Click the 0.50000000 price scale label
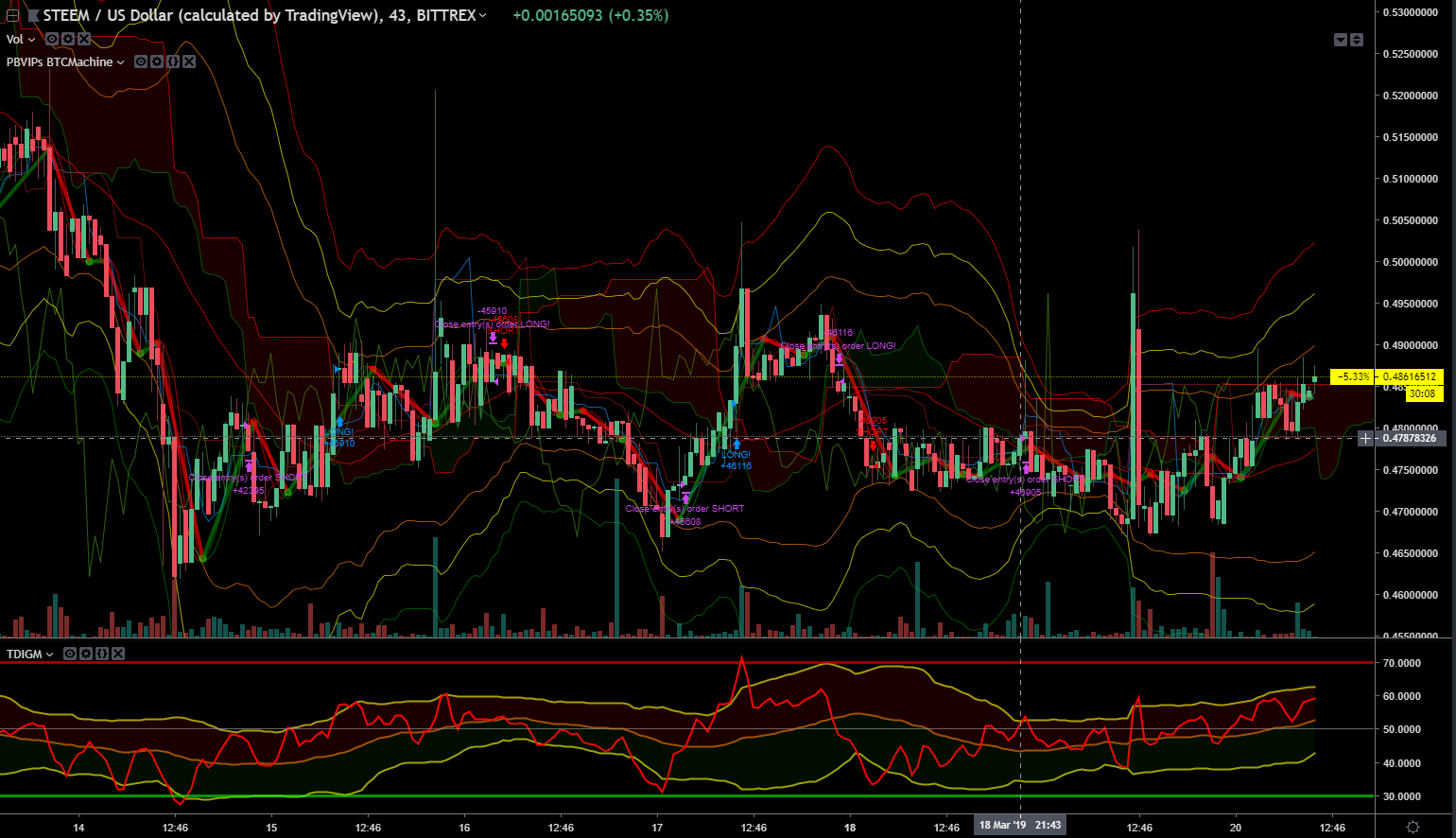Viewport: 1456px width, 838px height. (1411, 262)
